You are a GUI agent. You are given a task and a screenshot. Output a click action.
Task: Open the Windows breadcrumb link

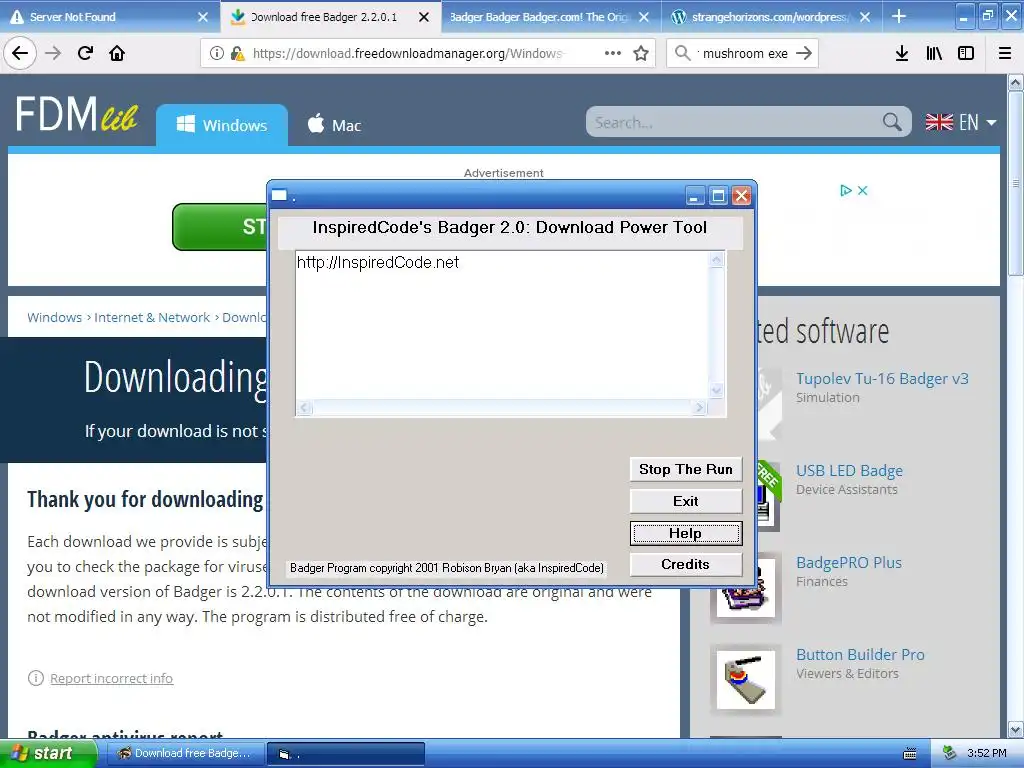[x=54, y=317]
